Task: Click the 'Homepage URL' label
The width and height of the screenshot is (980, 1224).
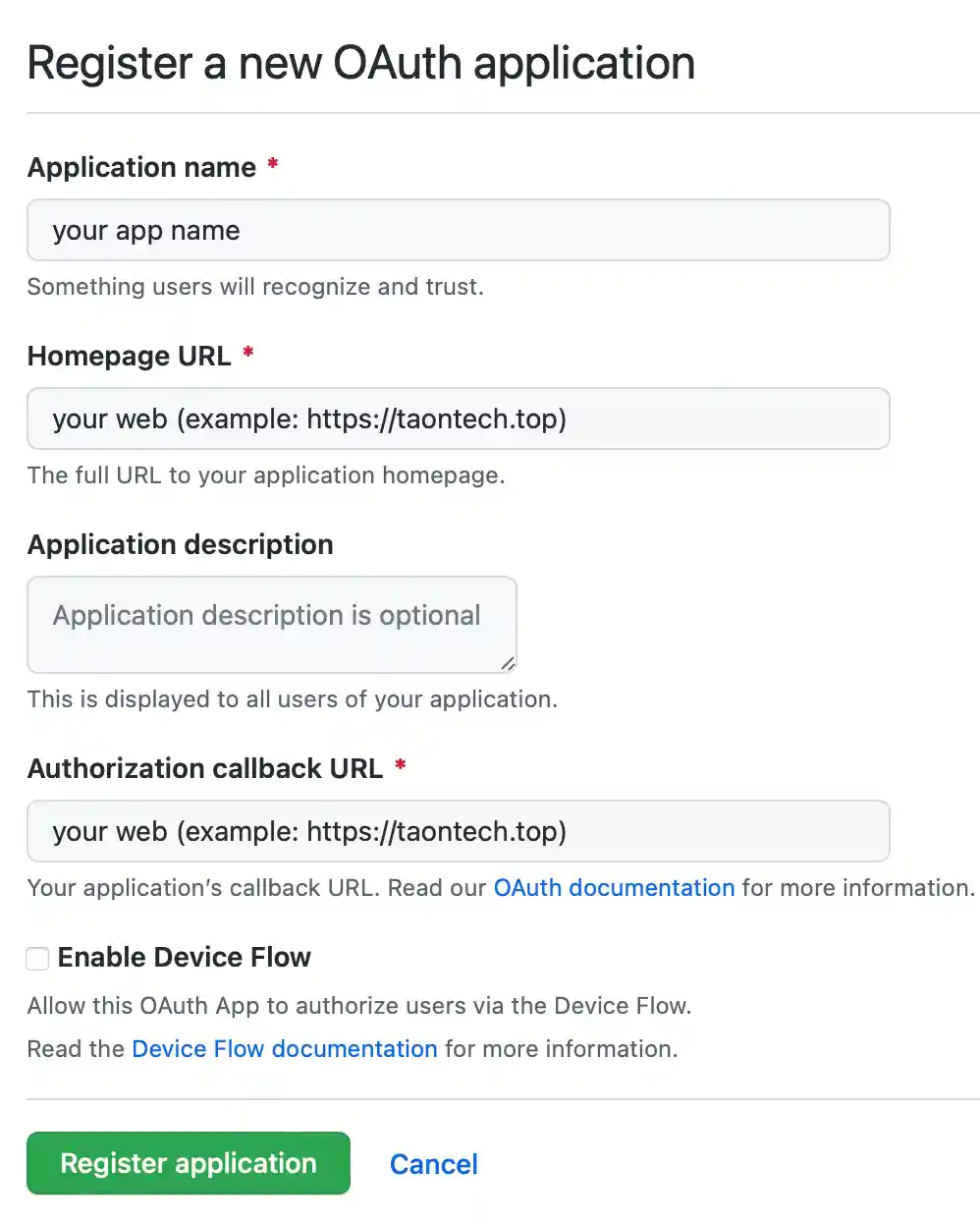Action: point(130,356)
